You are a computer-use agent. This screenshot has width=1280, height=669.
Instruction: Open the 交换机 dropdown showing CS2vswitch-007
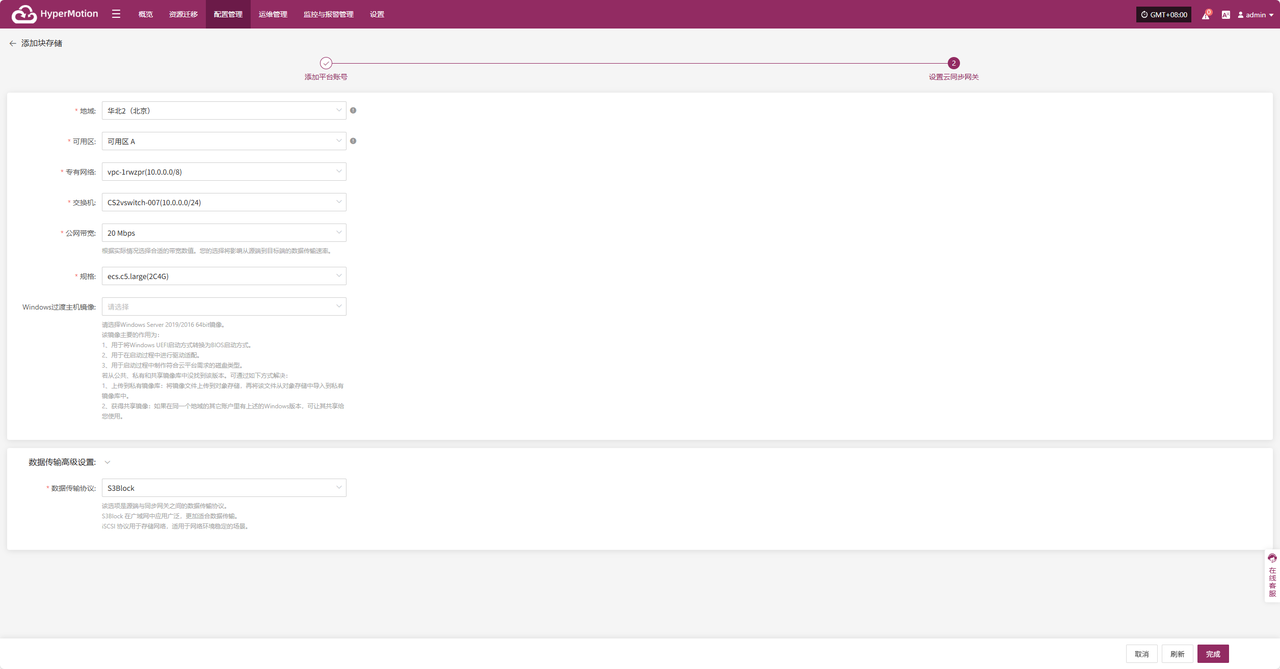[224, 202]
